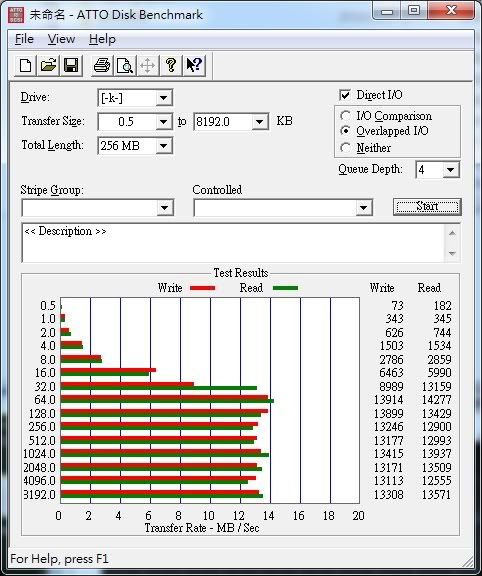Click the 128.0 transfer size row label
This screenshot has width=482, height=576.
pos(42,414)
